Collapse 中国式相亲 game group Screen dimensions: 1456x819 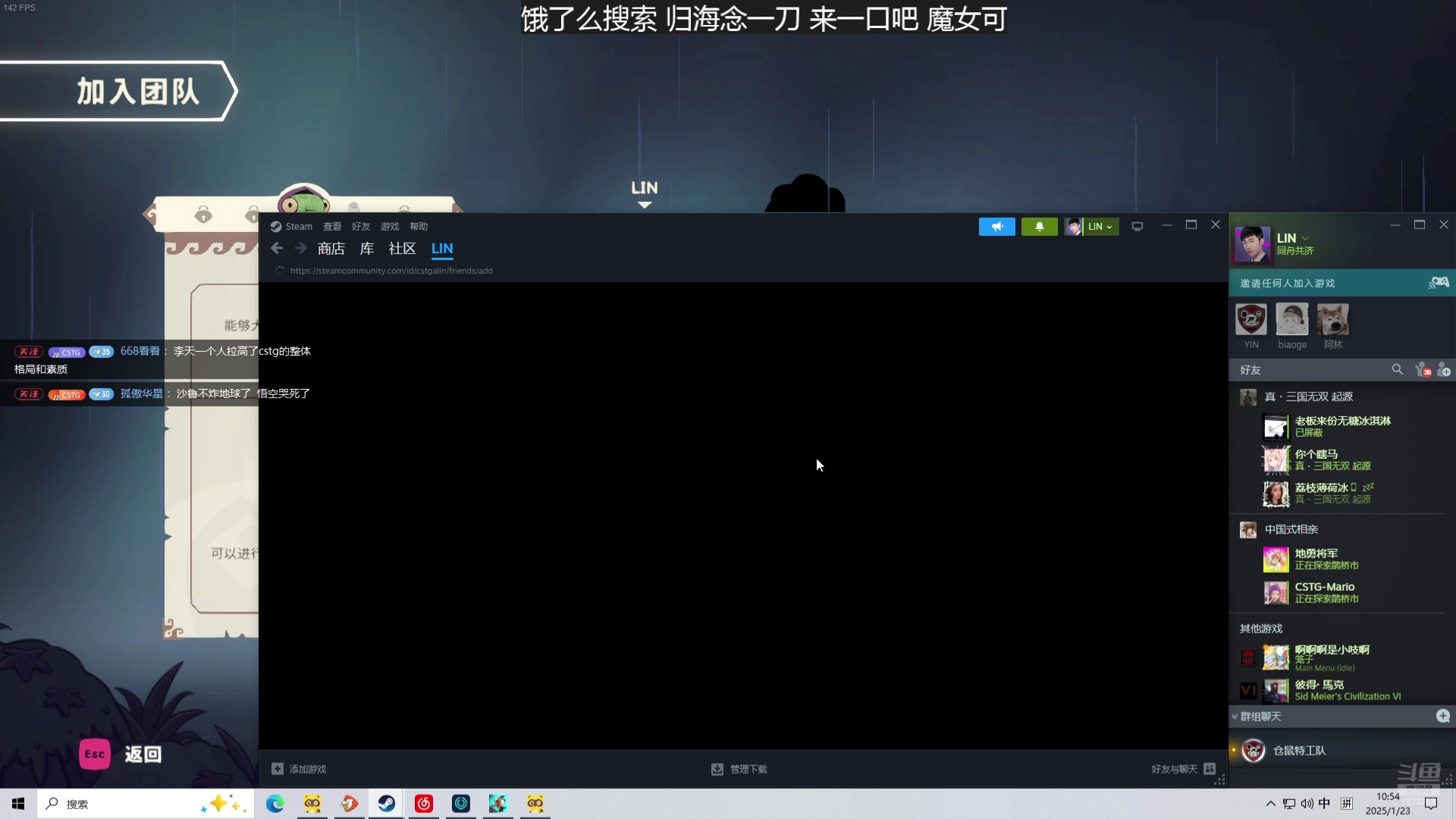(1291, 529)
